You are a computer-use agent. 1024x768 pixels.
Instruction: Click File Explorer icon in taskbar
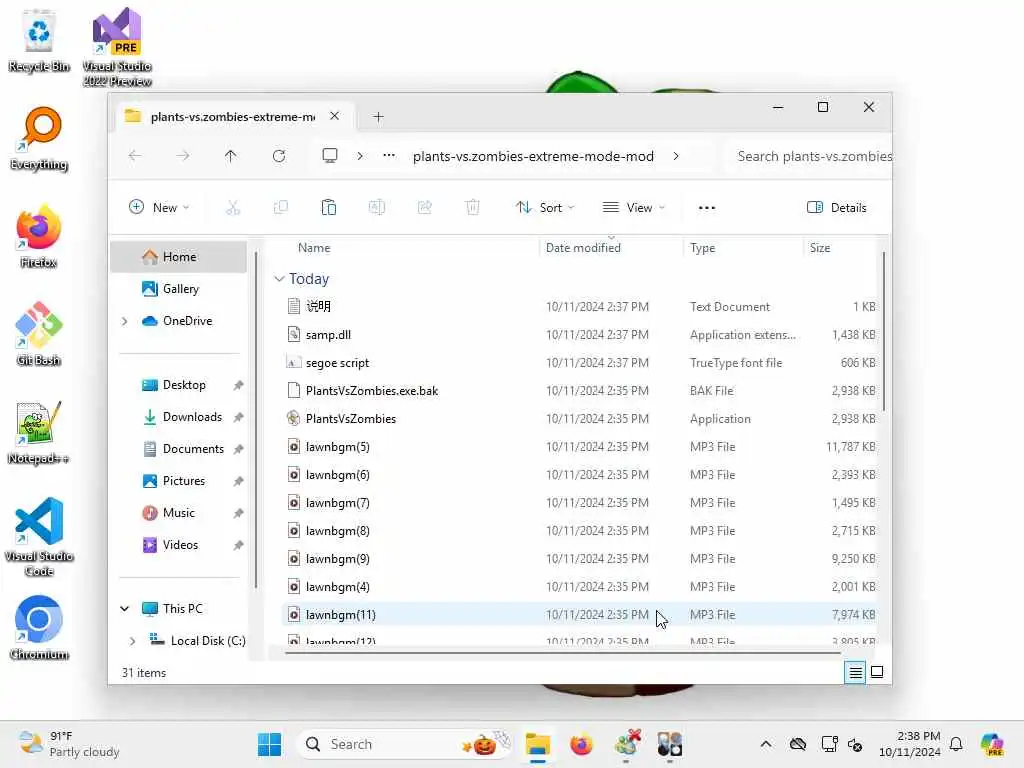point(537,744)
